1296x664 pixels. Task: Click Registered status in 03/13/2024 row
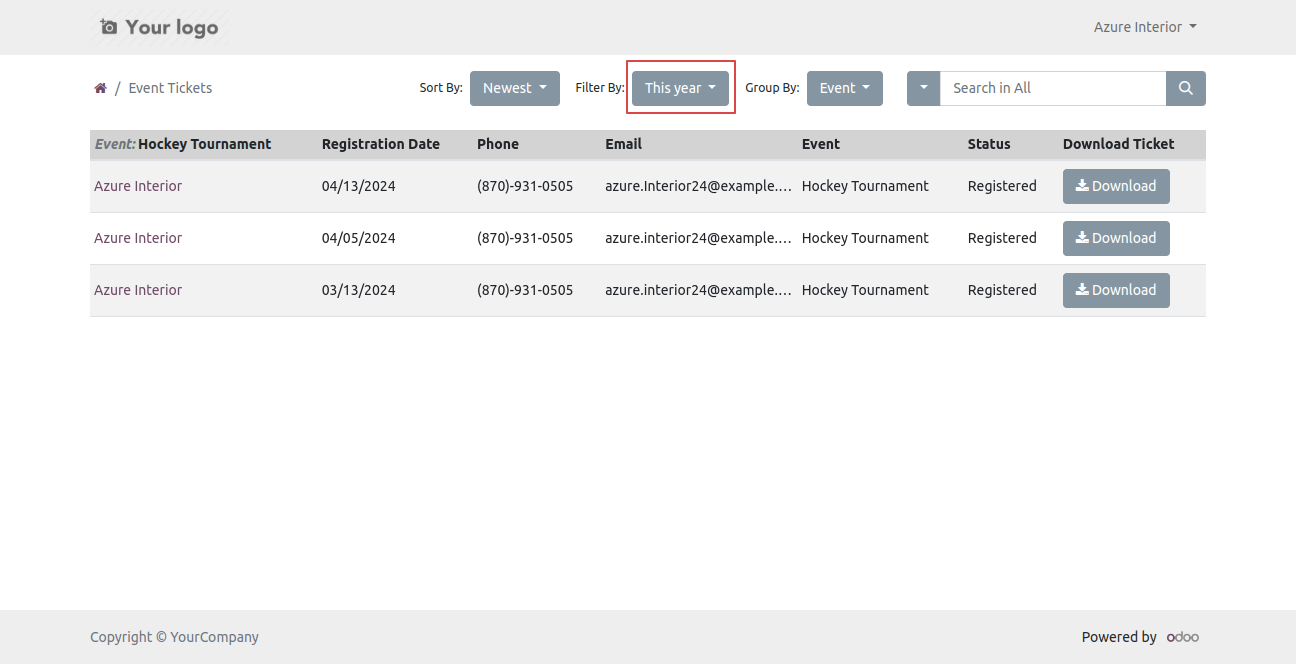click(x=1002, y=290)
